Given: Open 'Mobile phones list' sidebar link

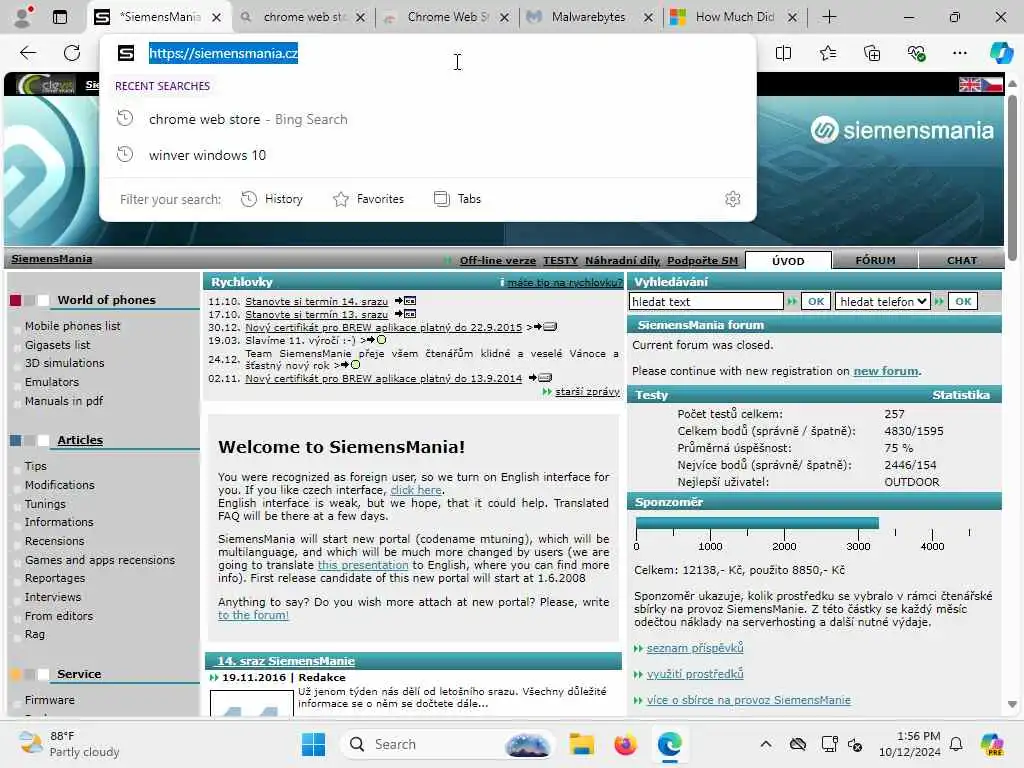Looking at the screenshot, I should pyautogui.click(x=72, y=326).
